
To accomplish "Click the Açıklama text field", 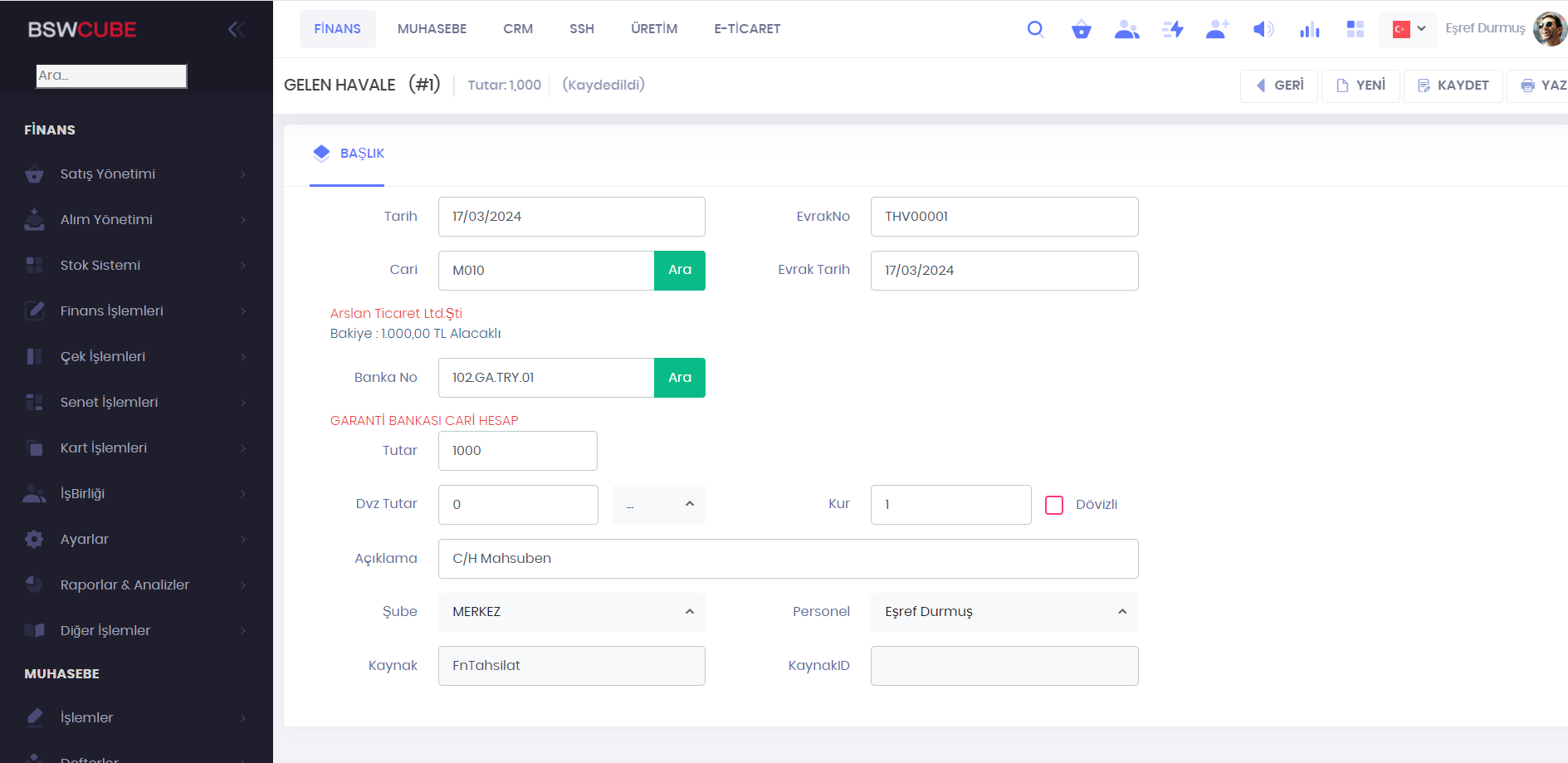I will [x=788, y=559].
